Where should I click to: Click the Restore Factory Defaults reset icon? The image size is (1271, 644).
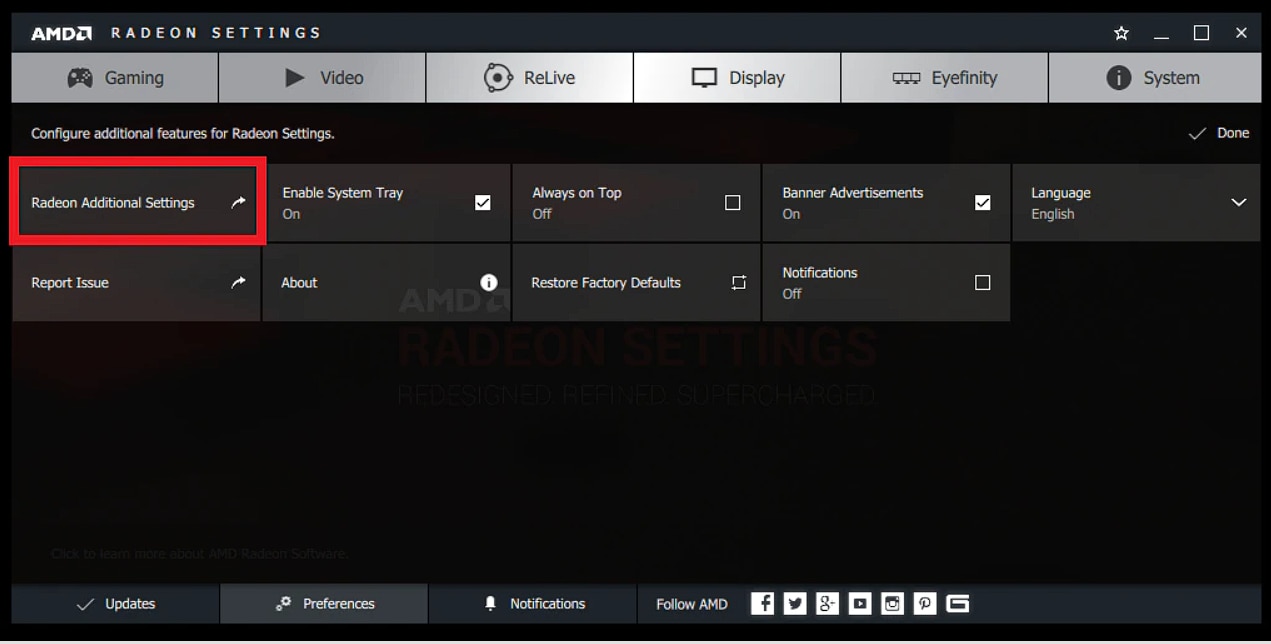(739, 283)
